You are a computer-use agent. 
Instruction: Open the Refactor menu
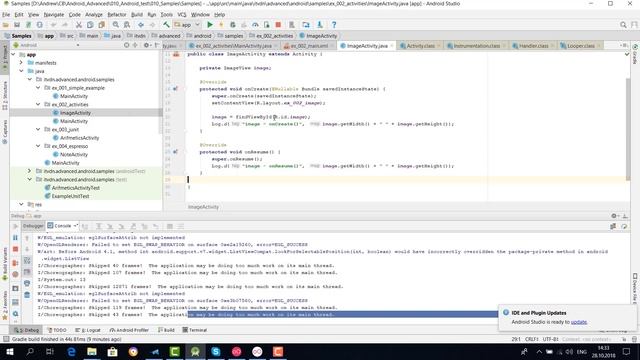click(x=117, y=14)
